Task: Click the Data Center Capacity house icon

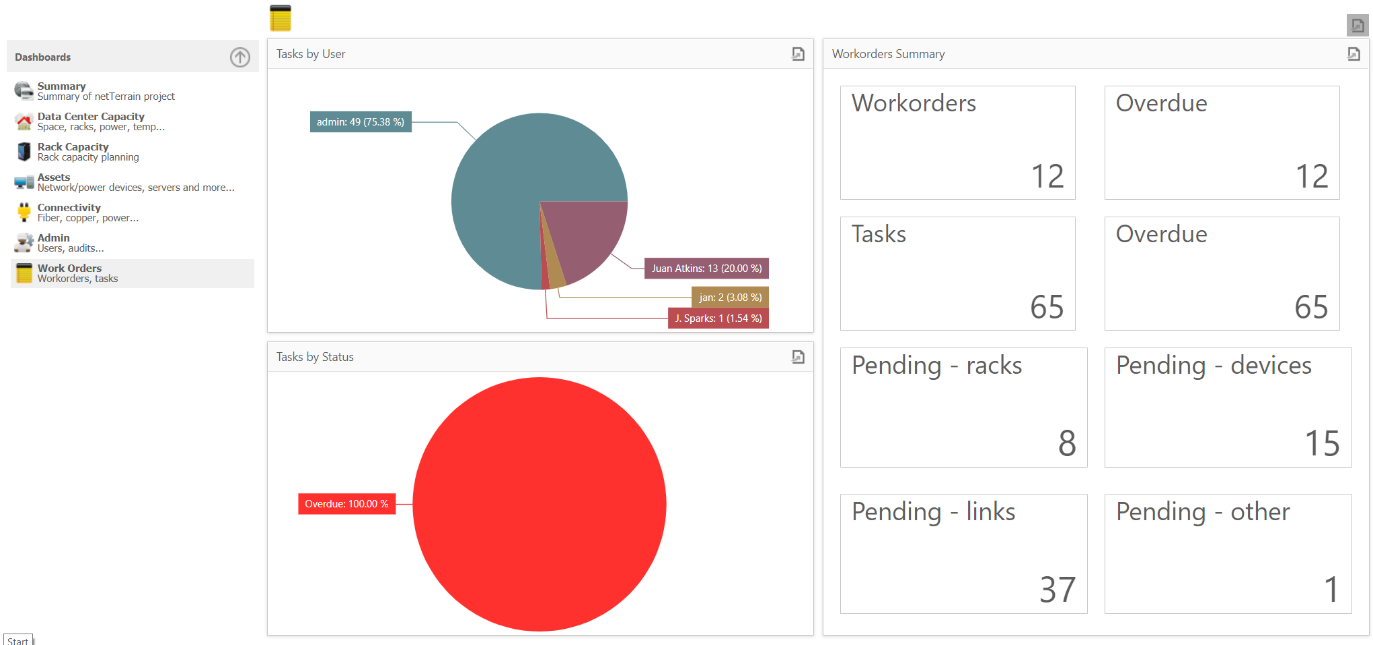Action: coord(24,122)
